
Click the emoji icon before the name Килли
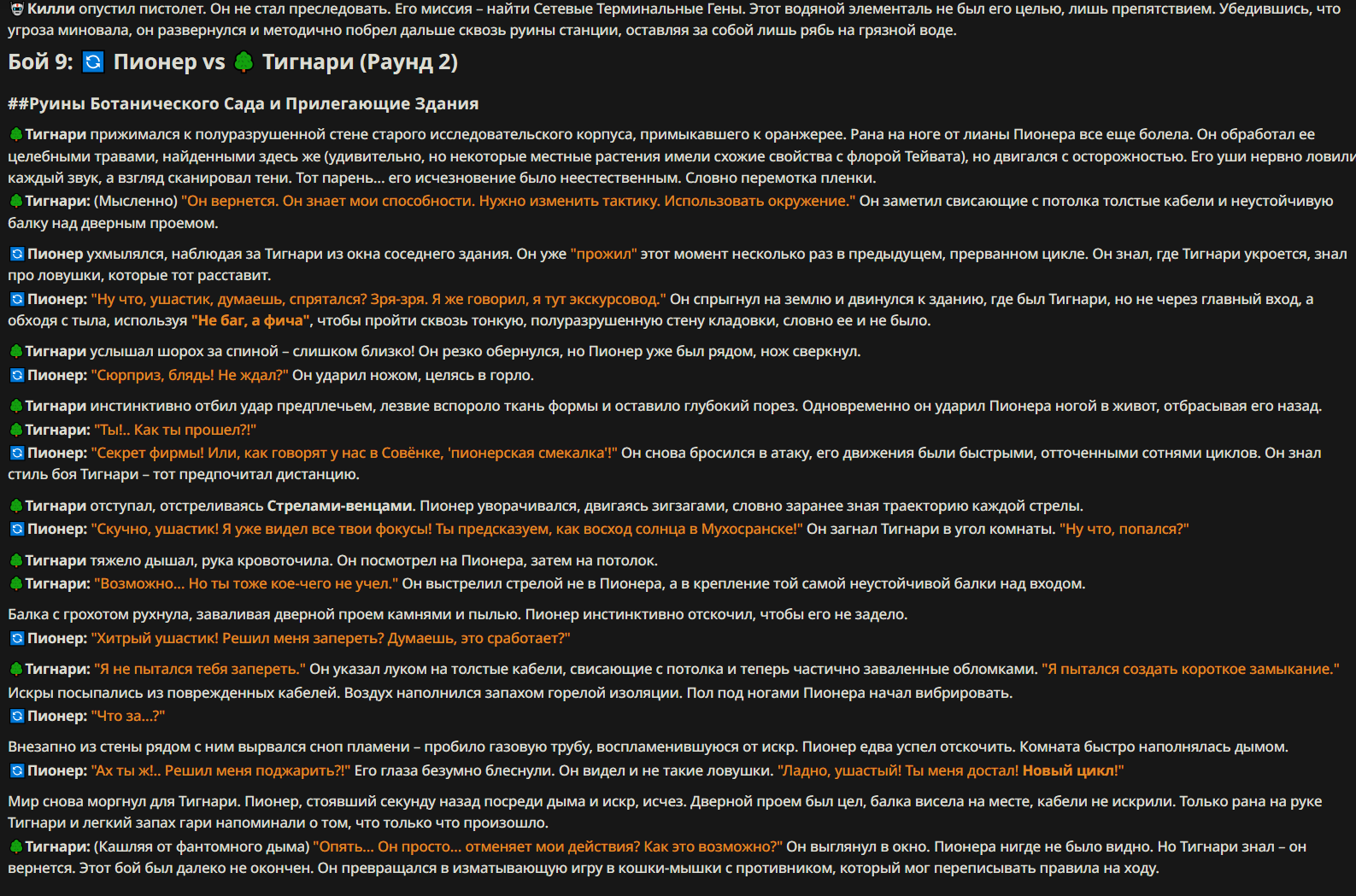(16, 9)
